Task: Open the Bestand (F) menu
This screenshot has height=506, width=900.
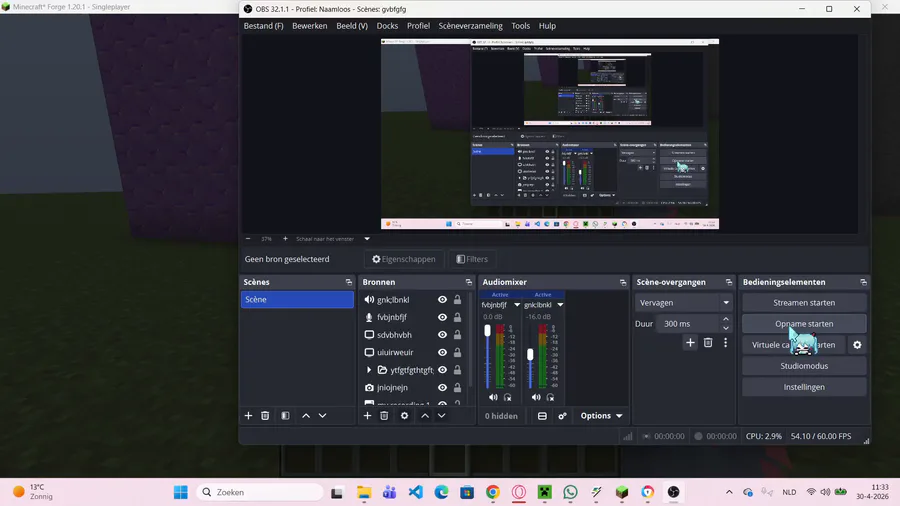Action: pos(263,26)
